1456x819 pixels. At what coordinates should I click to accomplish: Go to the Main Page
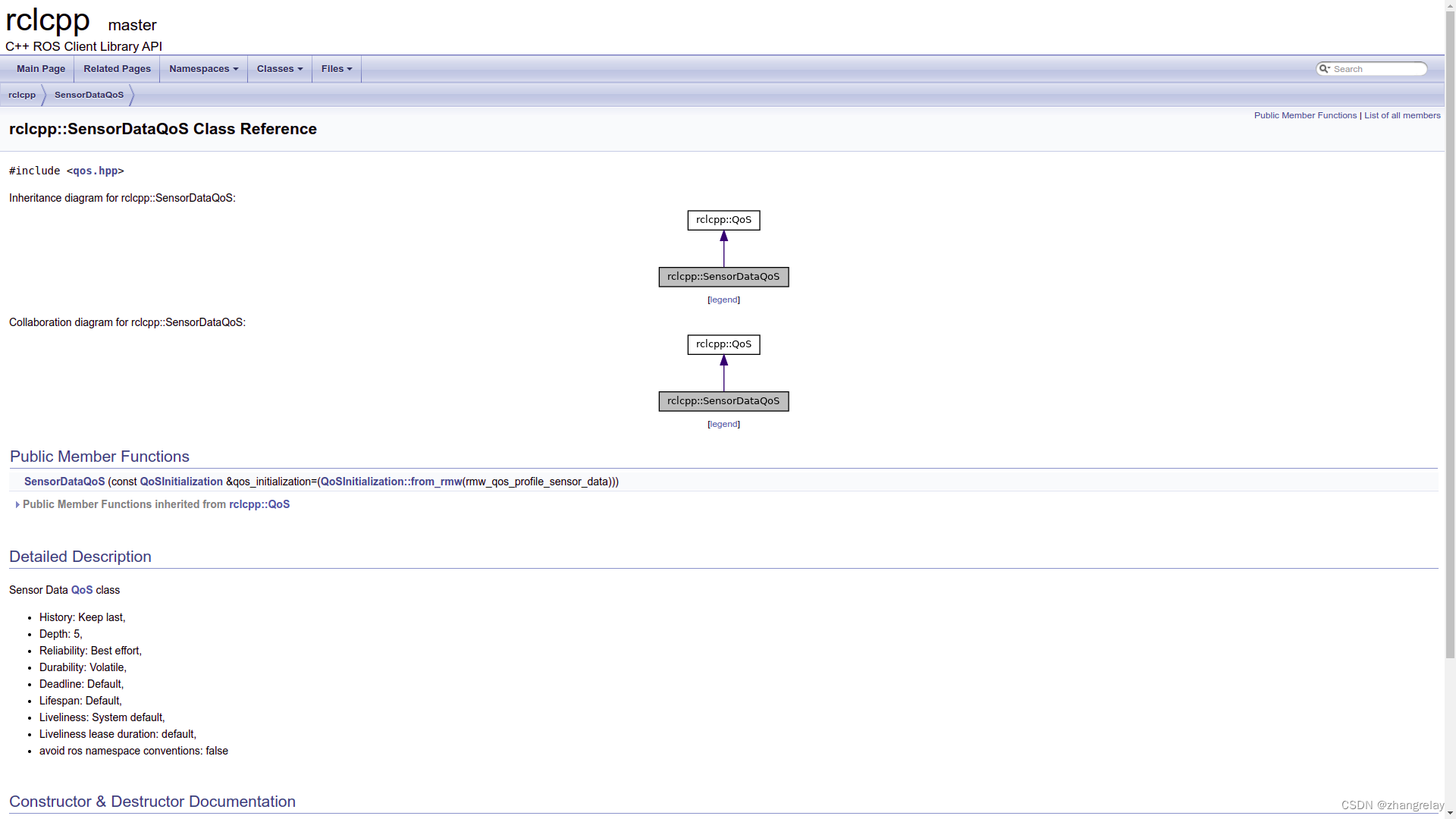pyautogui.click(x=40, y=68)
